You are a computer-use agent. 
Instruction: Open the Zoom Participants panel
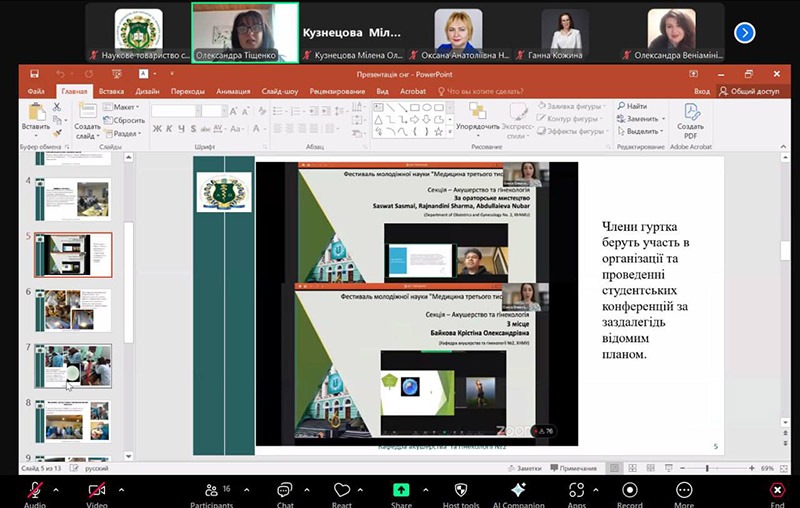(211, 490)
